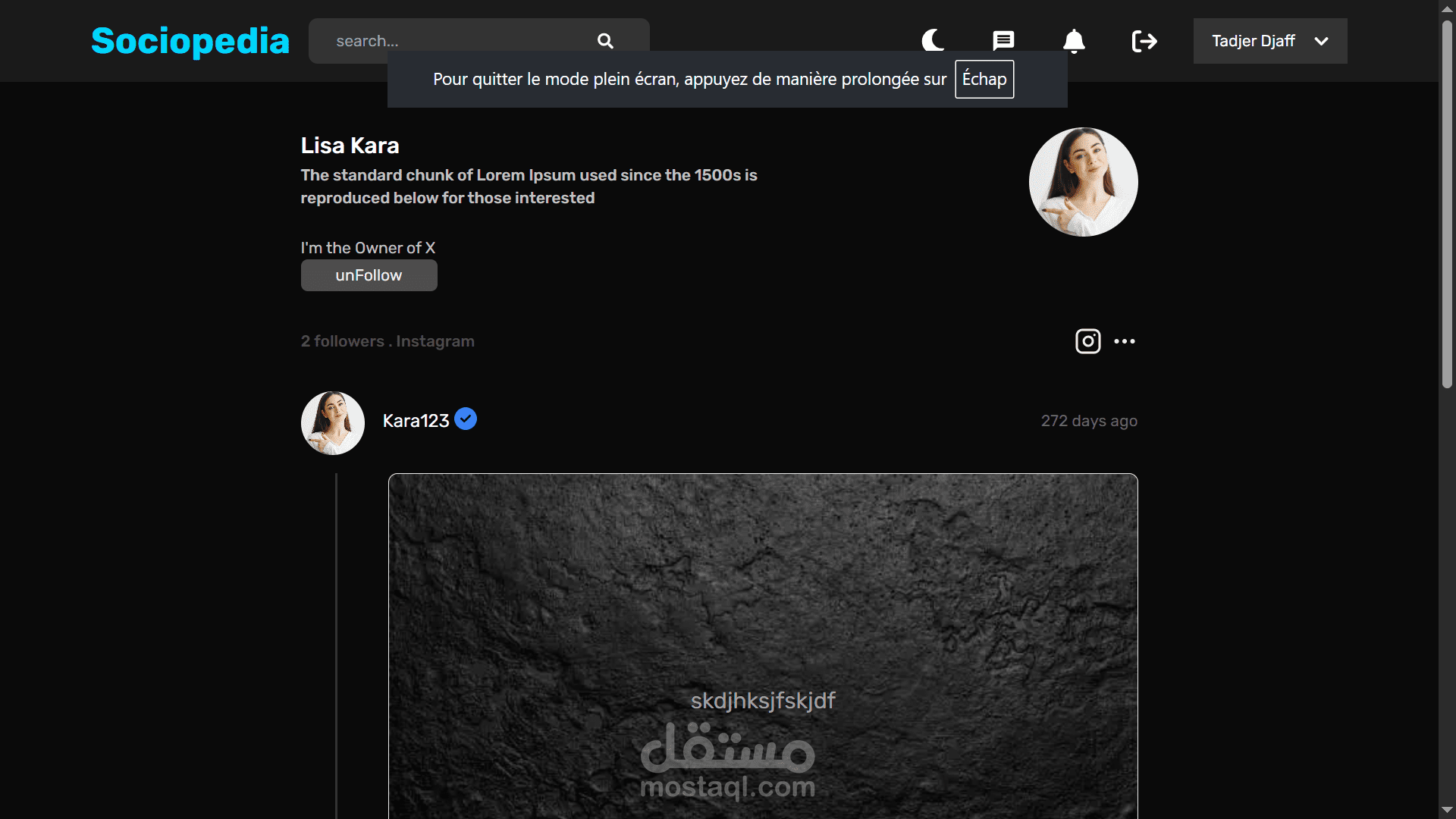Click '2 followers . Instagram' text
Viewport: 1456px width, 819px height.
(x=388, y=341)
